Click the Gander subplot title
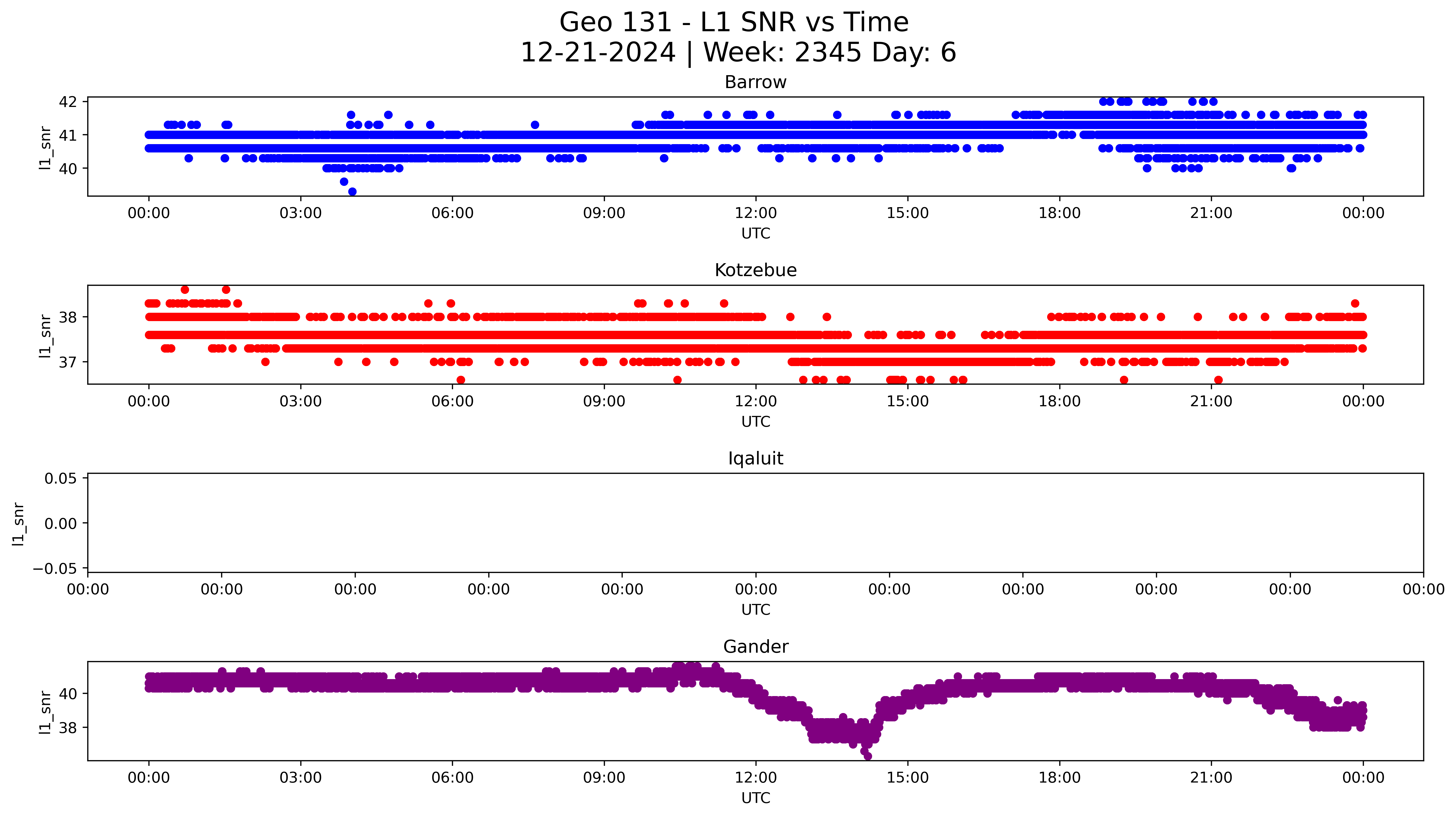 (x=755, y=647)
